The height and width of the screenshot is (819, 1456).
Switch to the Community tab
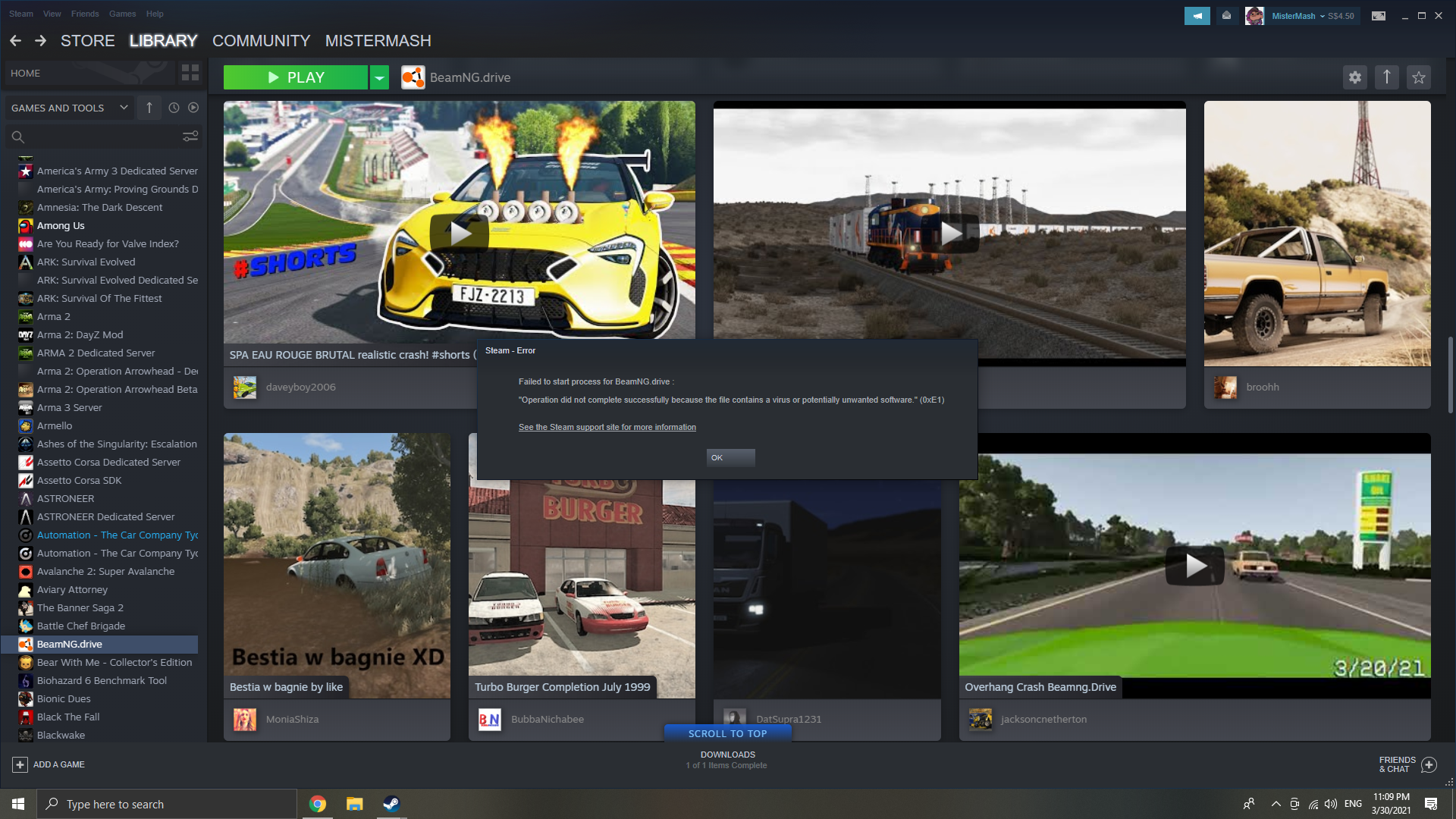coord(262,41)
